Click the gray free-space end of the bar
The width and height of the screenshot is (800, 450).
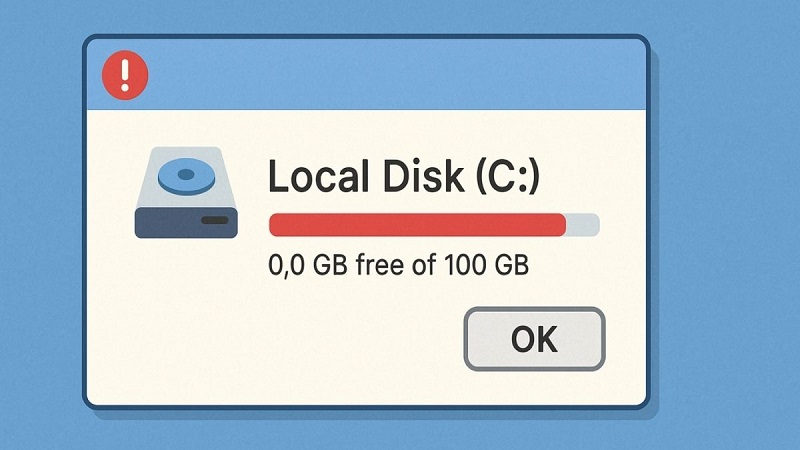point(584,225)
